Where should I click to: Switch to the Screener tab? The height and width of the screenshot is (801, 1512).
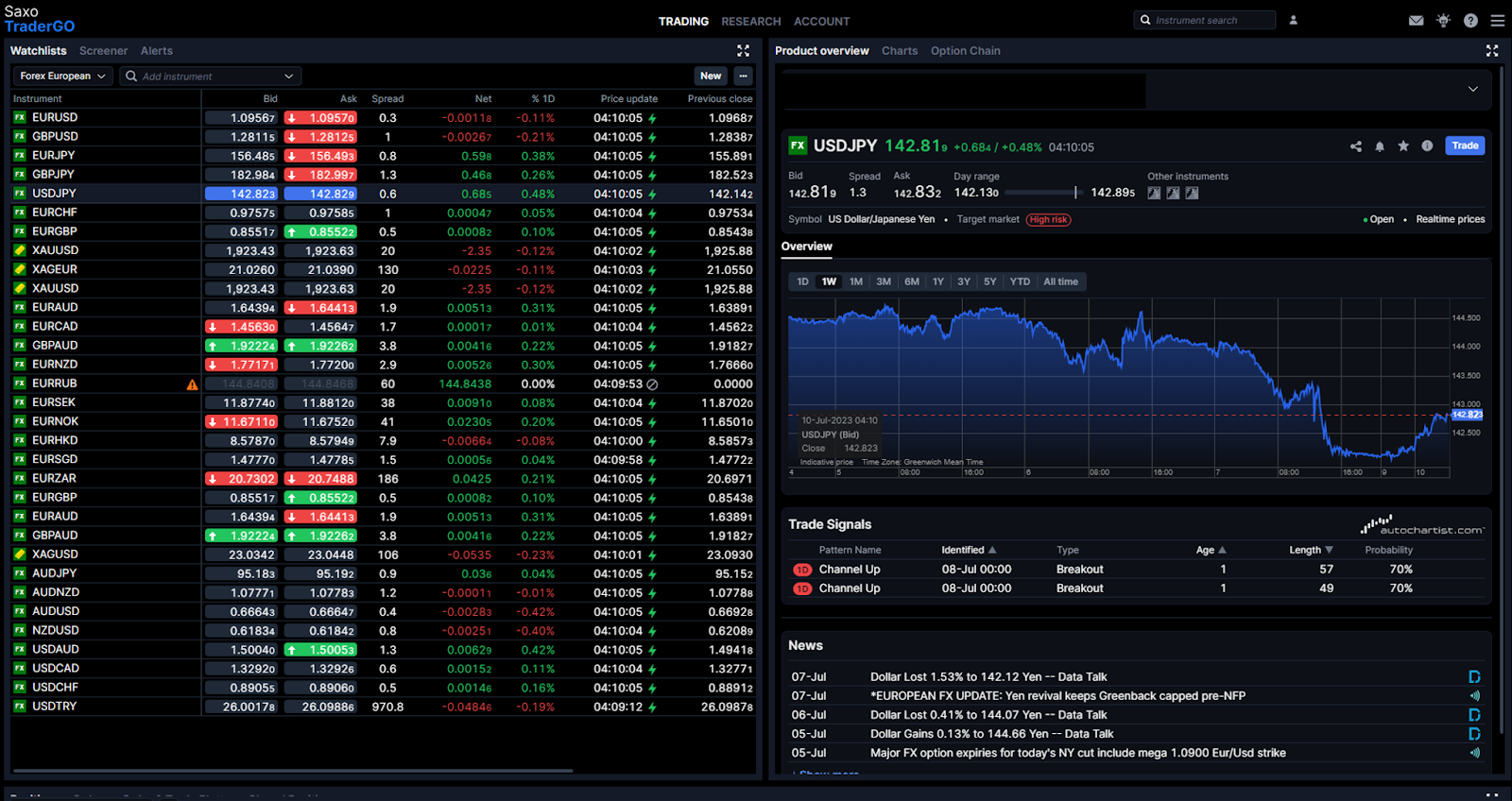(x=103, y=51)
